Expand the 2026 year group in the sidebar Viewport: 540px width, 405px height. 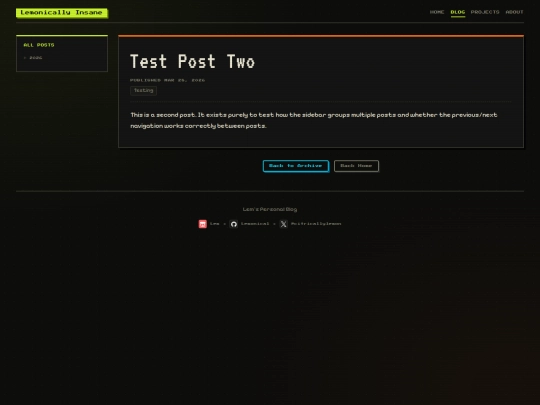click(33, 58)
